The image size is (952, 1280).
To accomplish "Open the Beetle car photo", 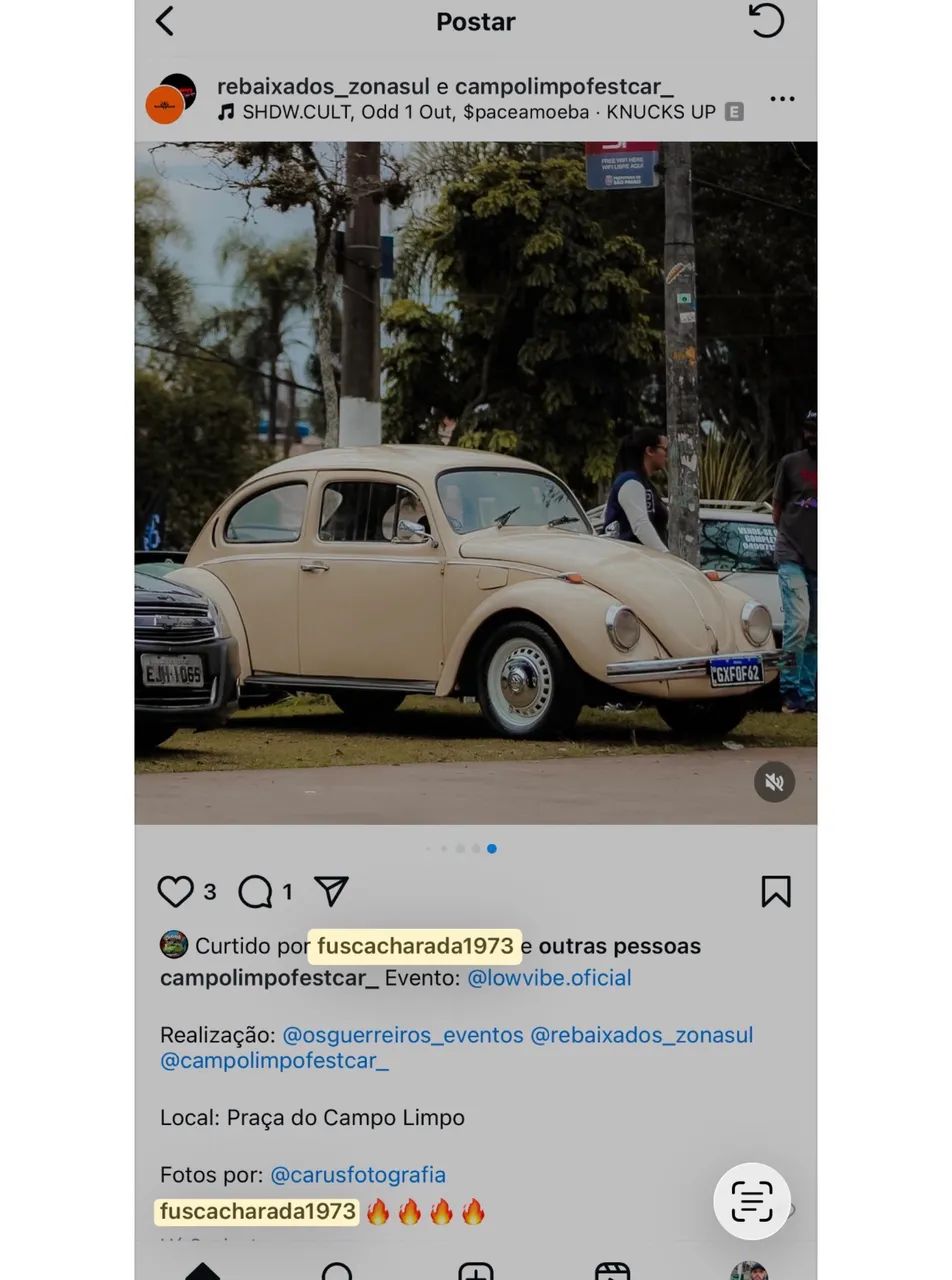I will click(476, 483).
